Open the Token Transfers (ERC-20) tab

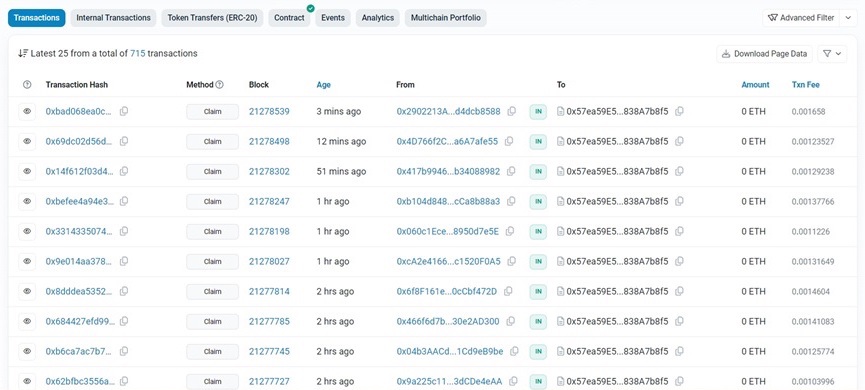tap(212, 18)
